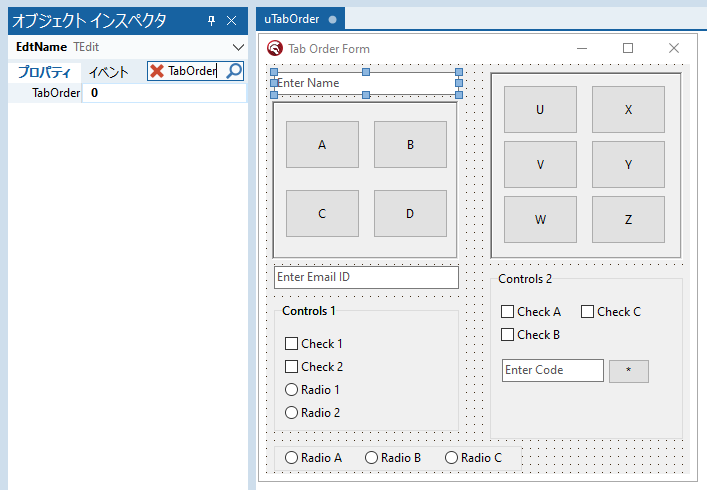Click button A
This screenshot has width=707, height=490.
[322, 145]
